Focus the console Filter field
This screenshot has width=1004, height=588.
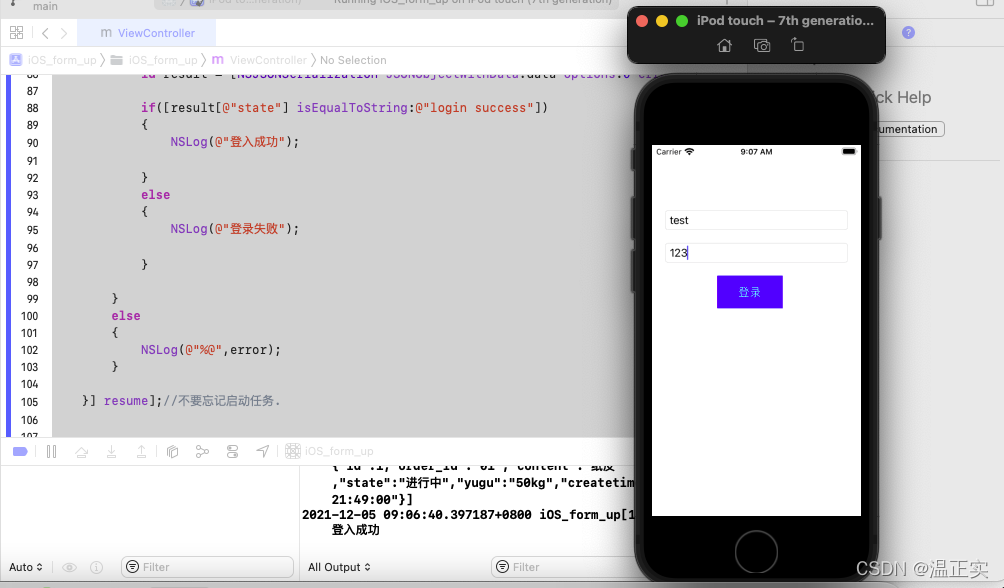tap(563, 567)
